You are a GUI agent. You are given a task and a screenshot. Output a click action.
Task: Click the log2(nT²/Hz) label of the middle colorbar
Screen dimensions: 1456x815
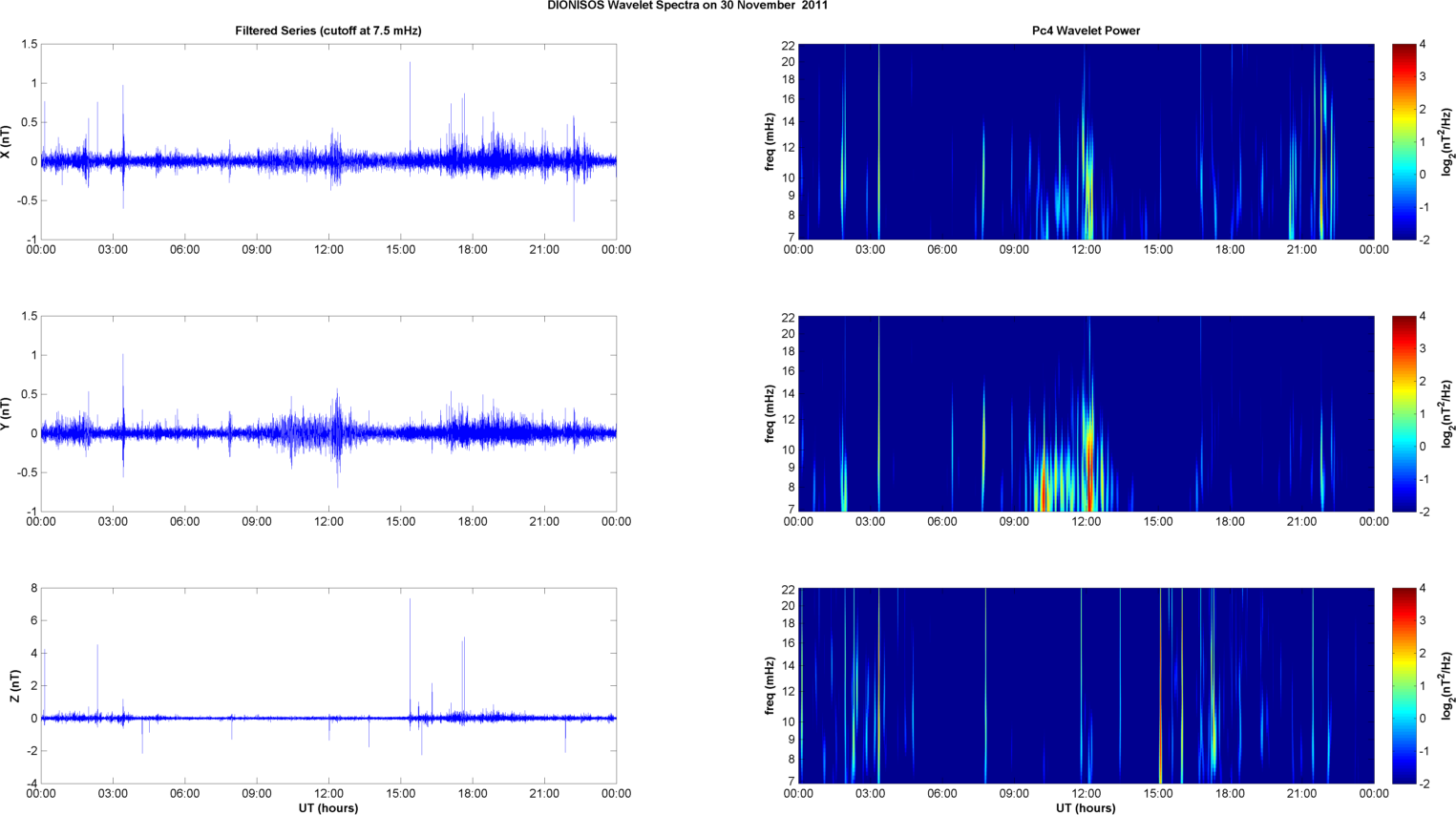1448,414
